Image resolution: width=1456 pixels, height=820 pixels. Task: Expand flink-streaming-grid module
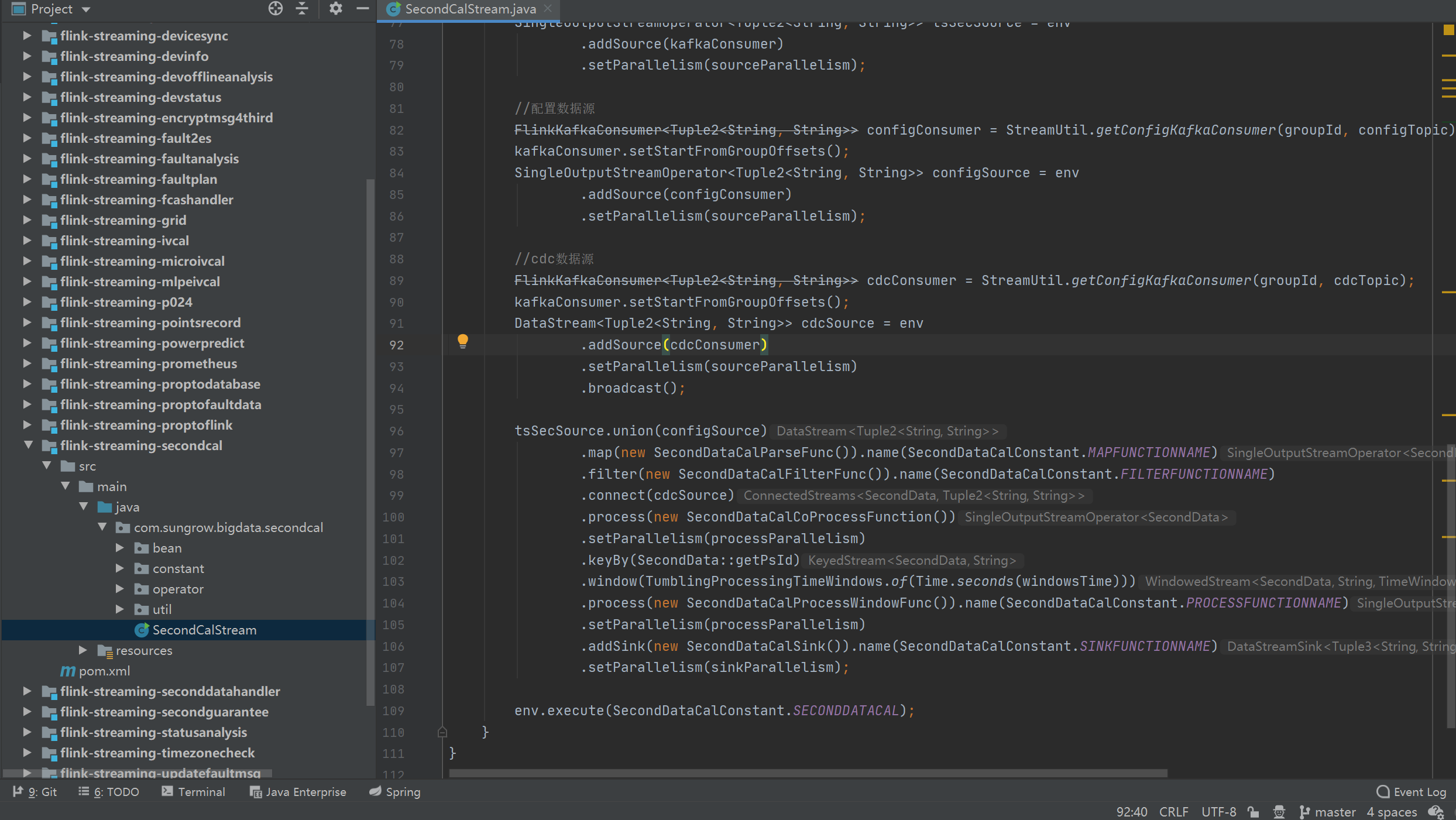[x=27, y=220]
